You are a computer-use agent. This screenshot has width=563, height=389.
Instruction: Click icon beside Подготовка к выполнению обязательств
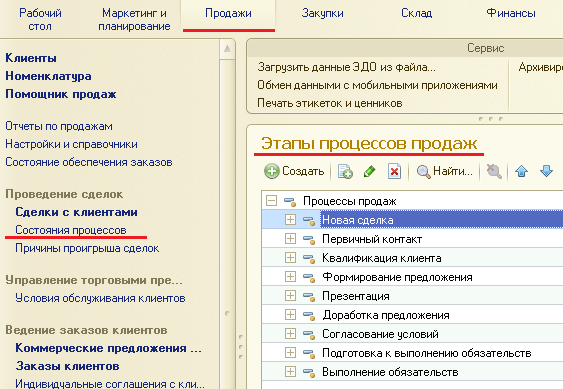[x=309, y=353]
